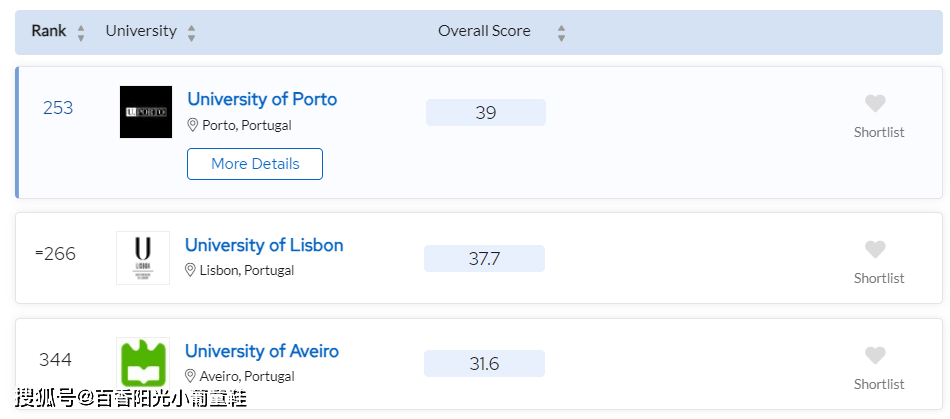Sort by Overall Score using the arrows

[x=562, y=33]
